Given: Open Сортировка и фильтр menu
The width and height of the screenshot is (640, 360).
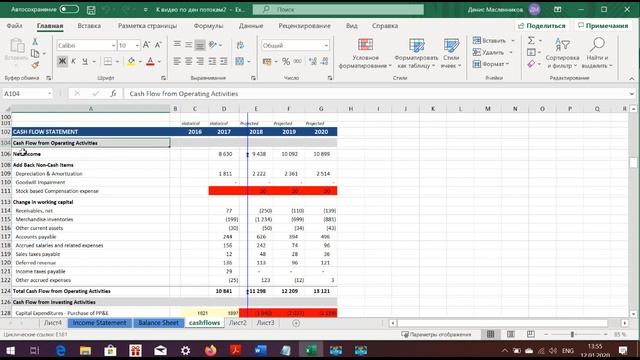Looking at the screenshot, I should pyautogui.click(x=562, y=53).
